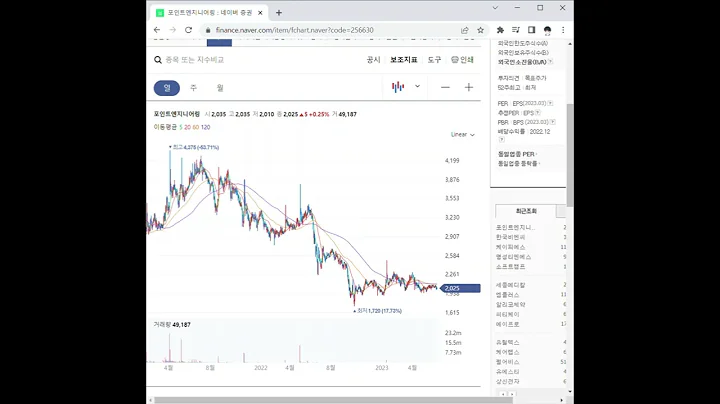Select the 월 monthly chart period
This screenshot has width=720, height=404.
[220, 88]
